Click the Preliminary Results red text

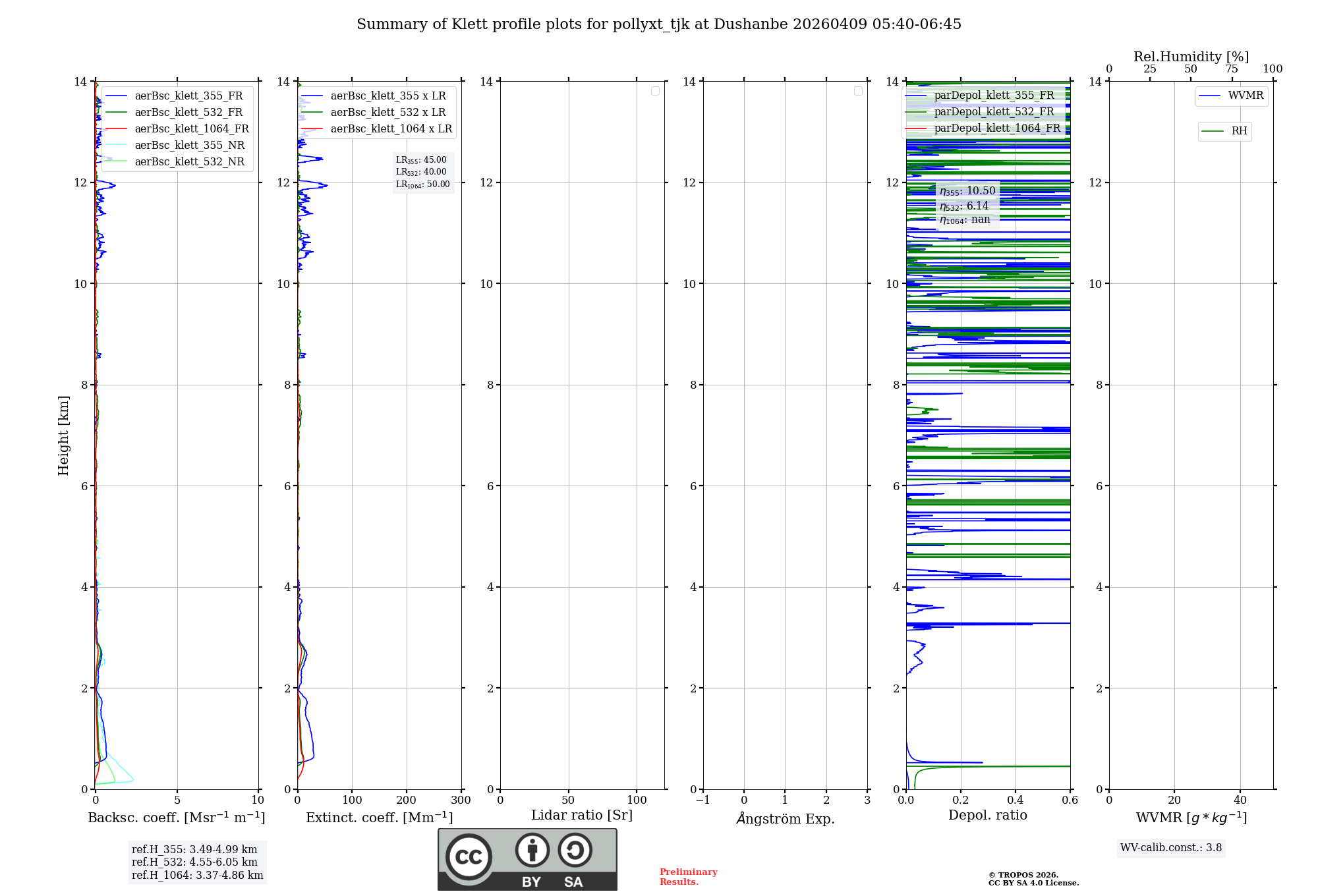688,877
